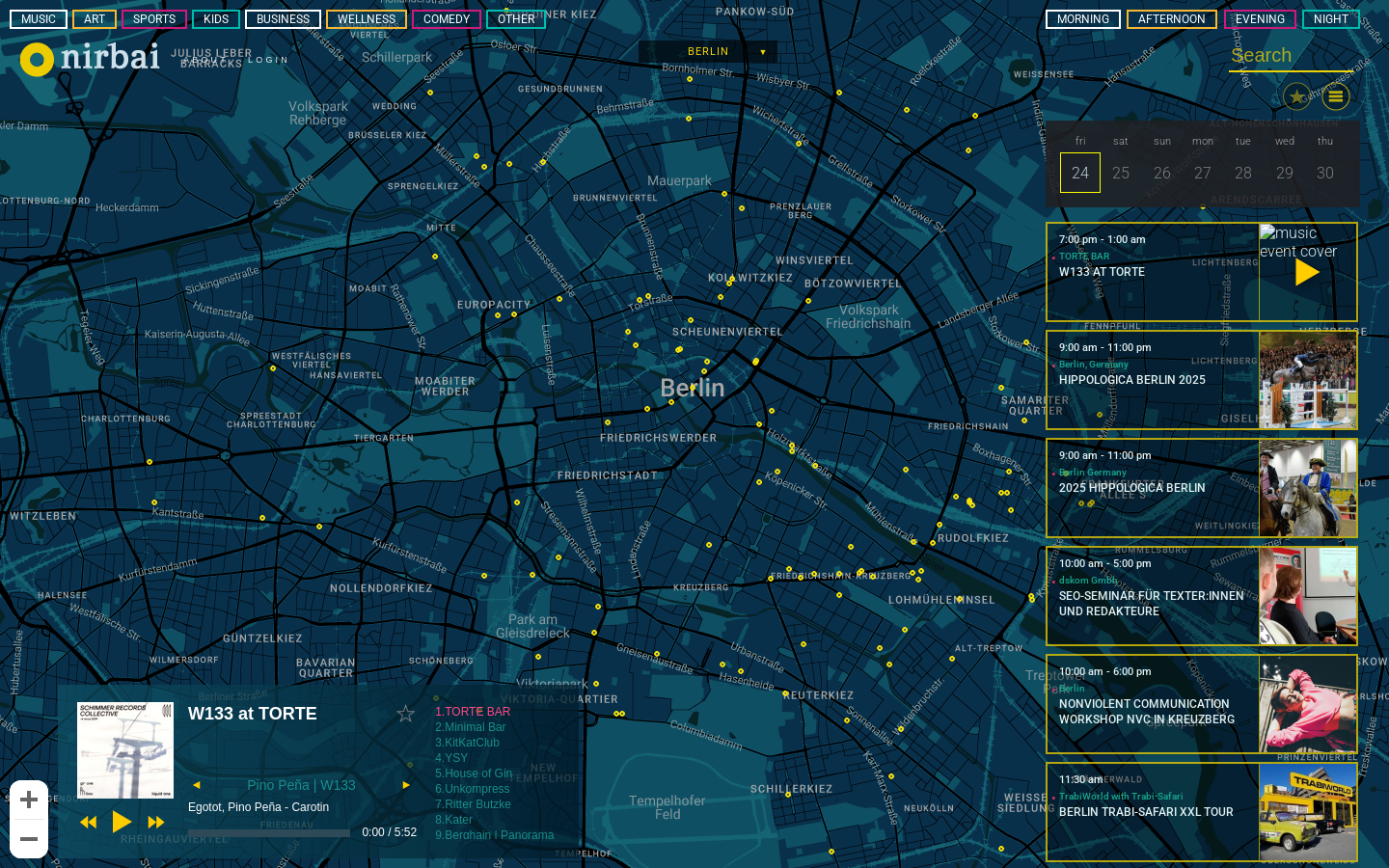Select Thursday 30 in calendar
This screenshot has height=868, width=1389.
tap(1325, 173)
